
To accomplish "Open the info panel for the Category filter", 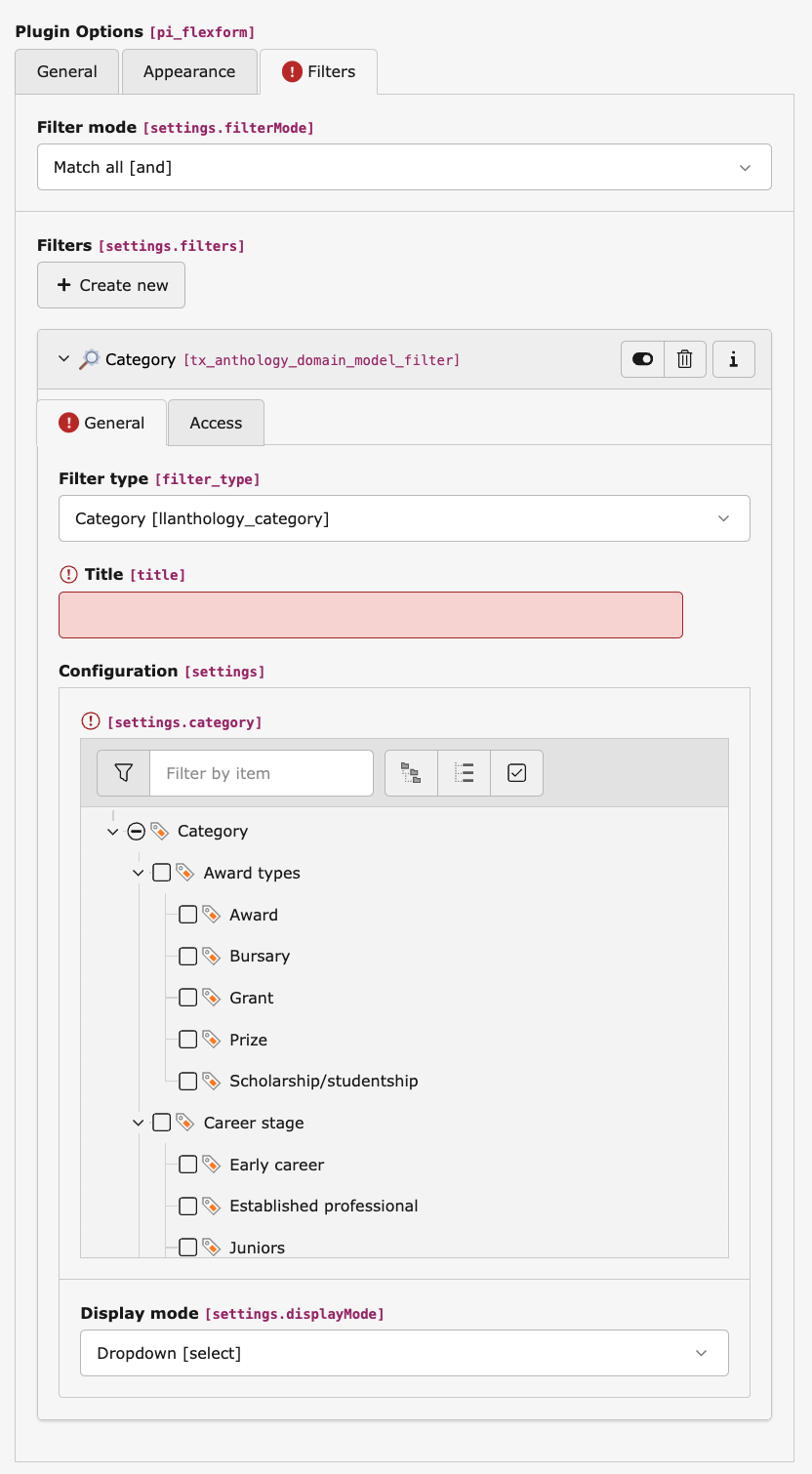I will pyautogui.click(x=733, y=359).
